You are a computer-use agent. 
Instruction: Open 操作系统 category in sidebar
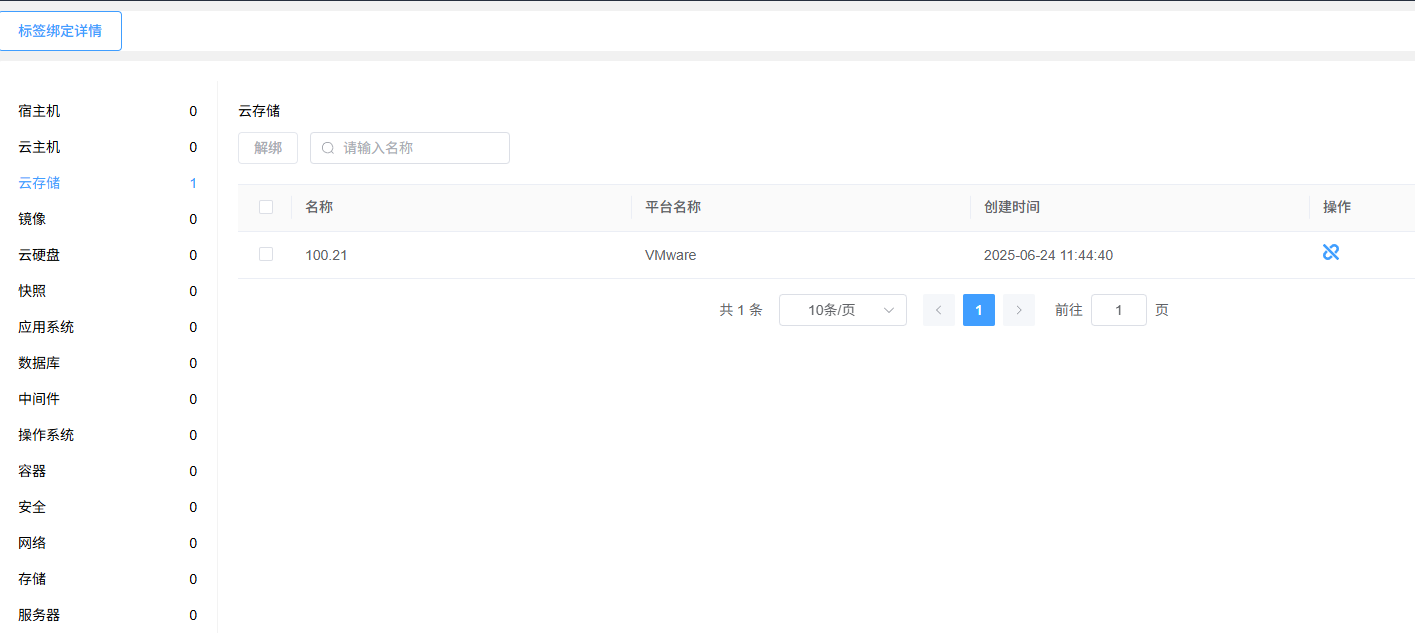(x=108, y=435)
